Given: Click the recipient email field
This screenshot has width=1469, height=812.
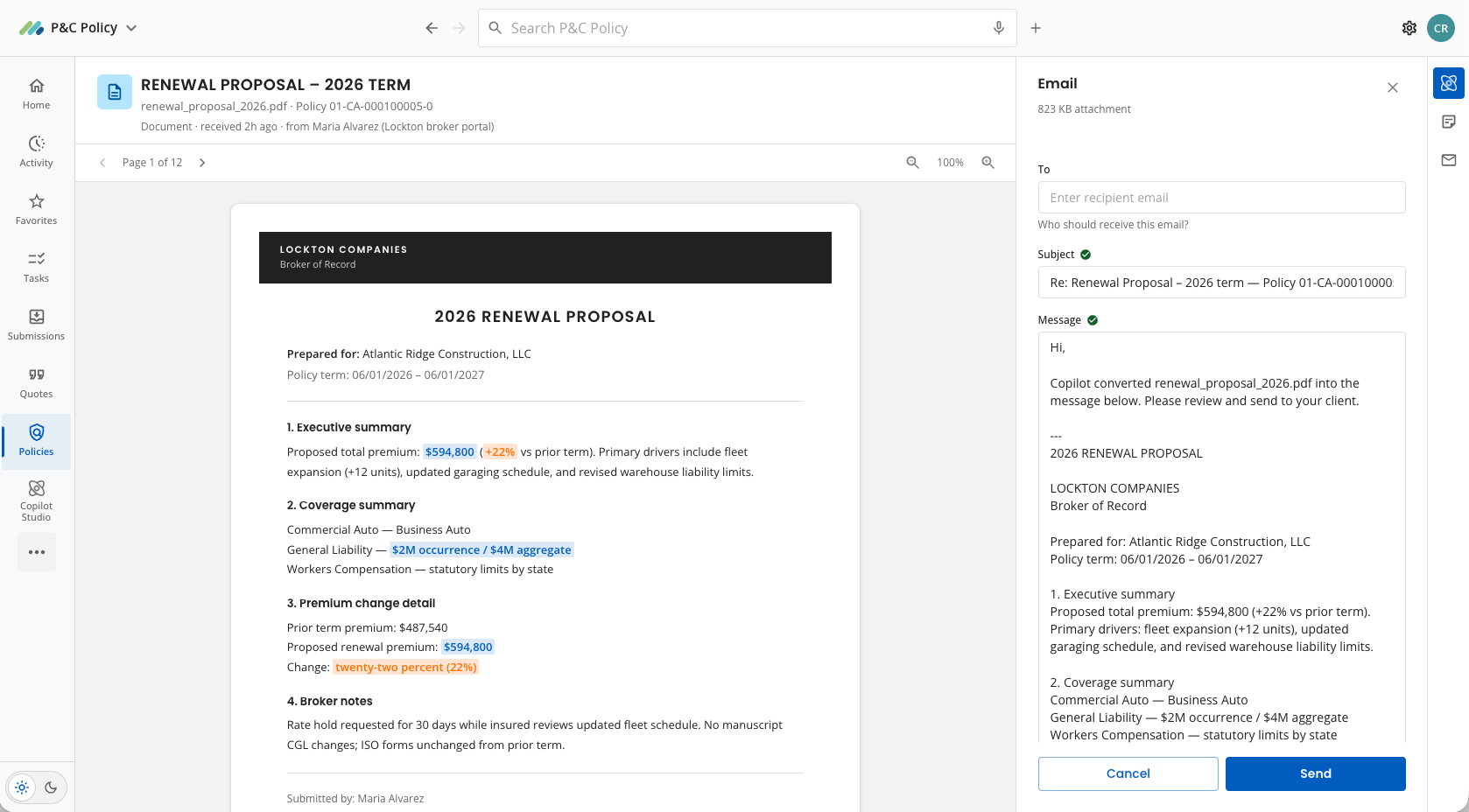Looking at the screenshot, I should click(x=1221, y=198).
